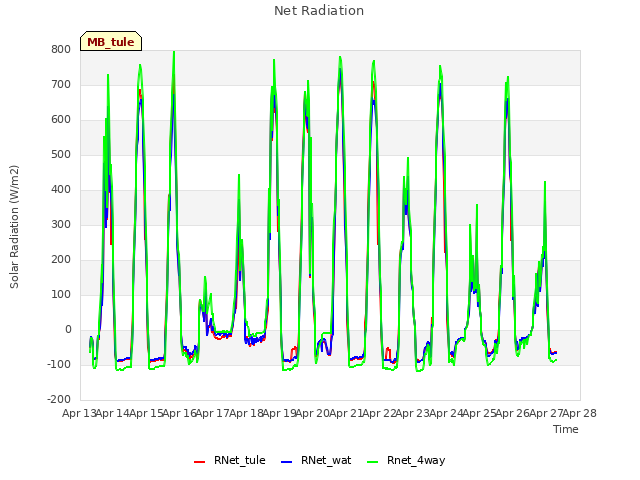Image resolution: width=640 pixels, height=480 pixels.
Task: Click the Apr 25 x-axis date label
Action: (480, 413)
